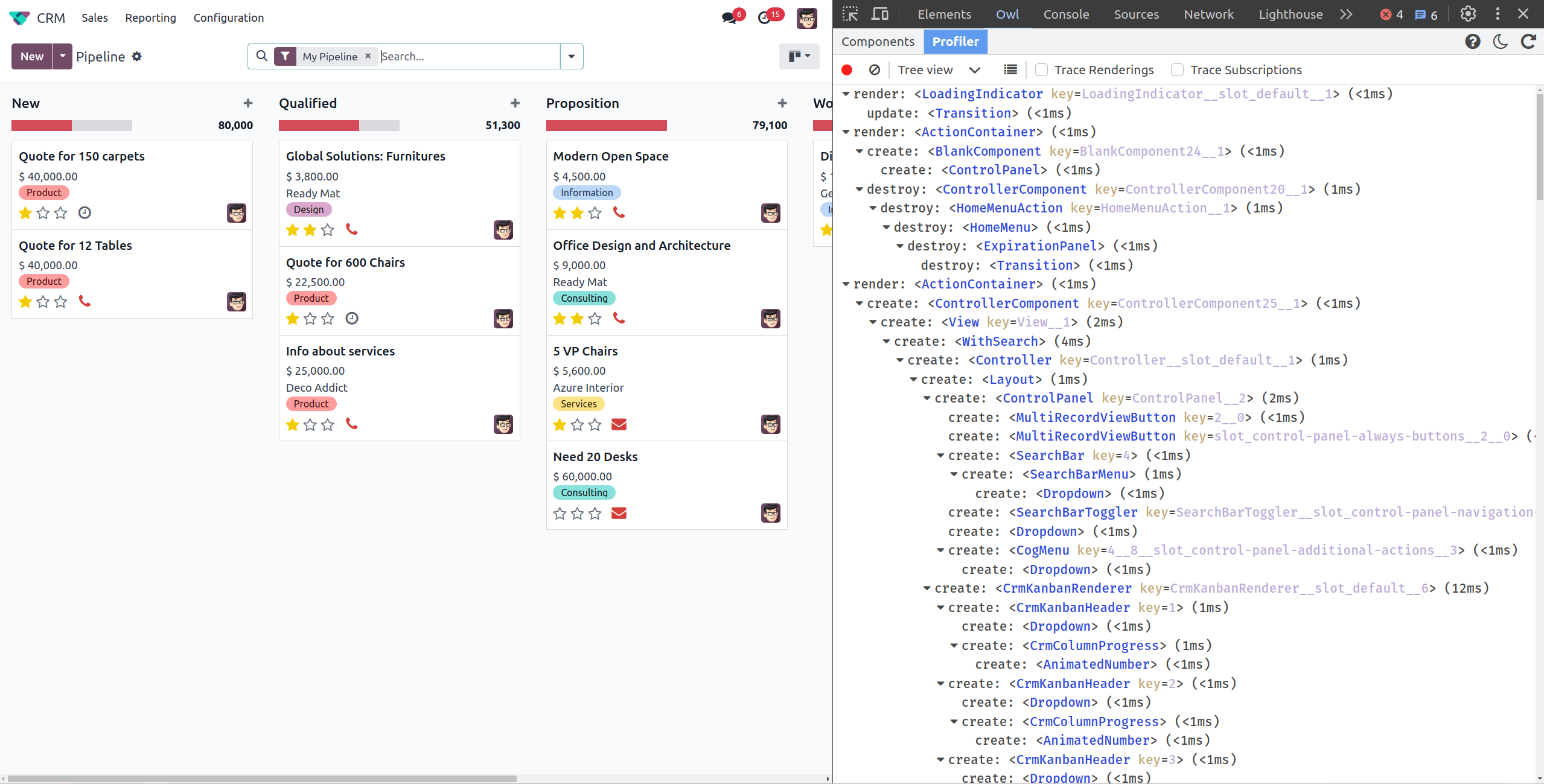
Task: Enable the Trace Renderings checkbox
Action: point(1041,70)
